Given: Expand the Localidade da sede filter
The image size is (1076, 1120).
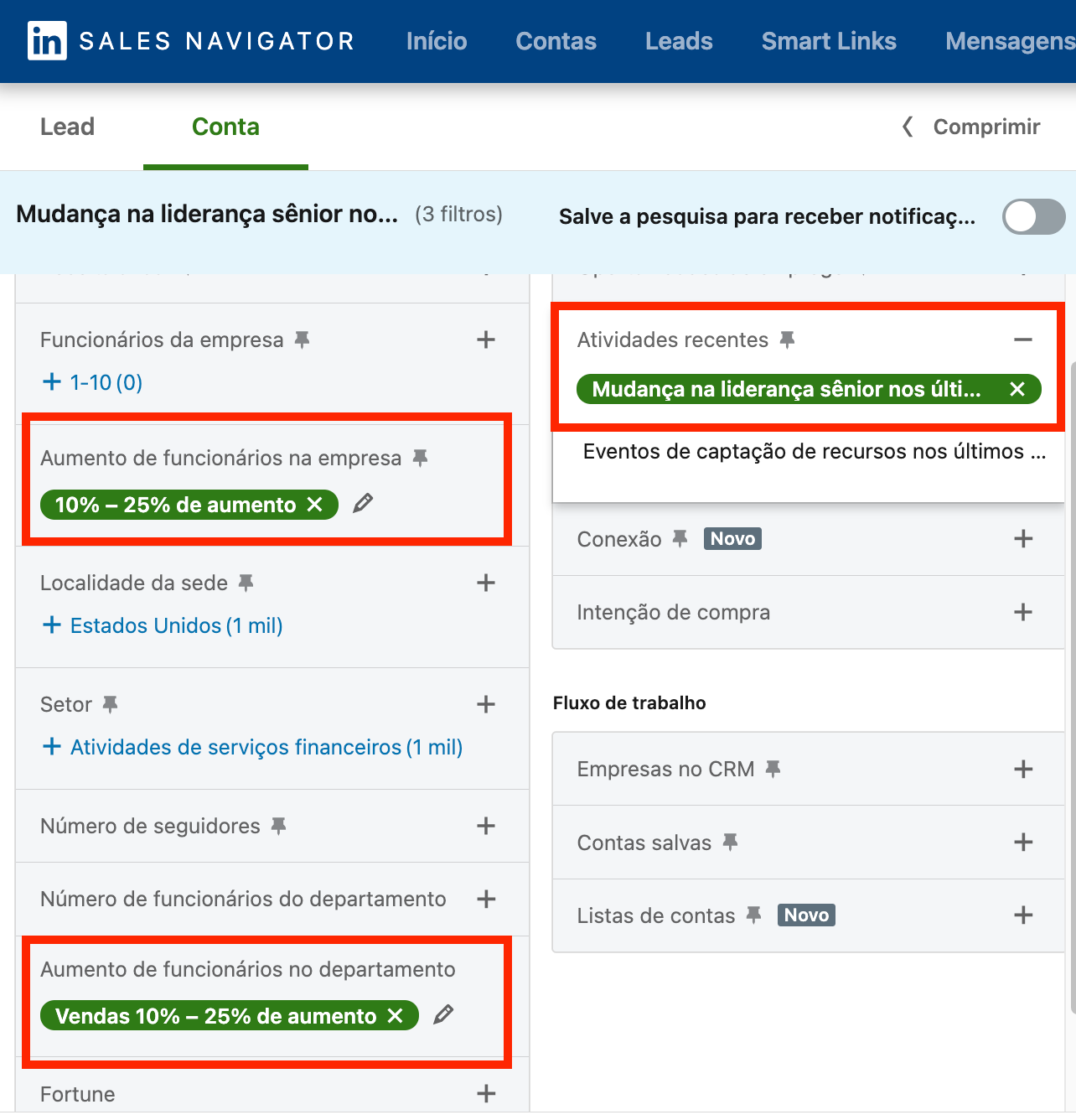Looking at the screenshot, I should coord(486,583).
